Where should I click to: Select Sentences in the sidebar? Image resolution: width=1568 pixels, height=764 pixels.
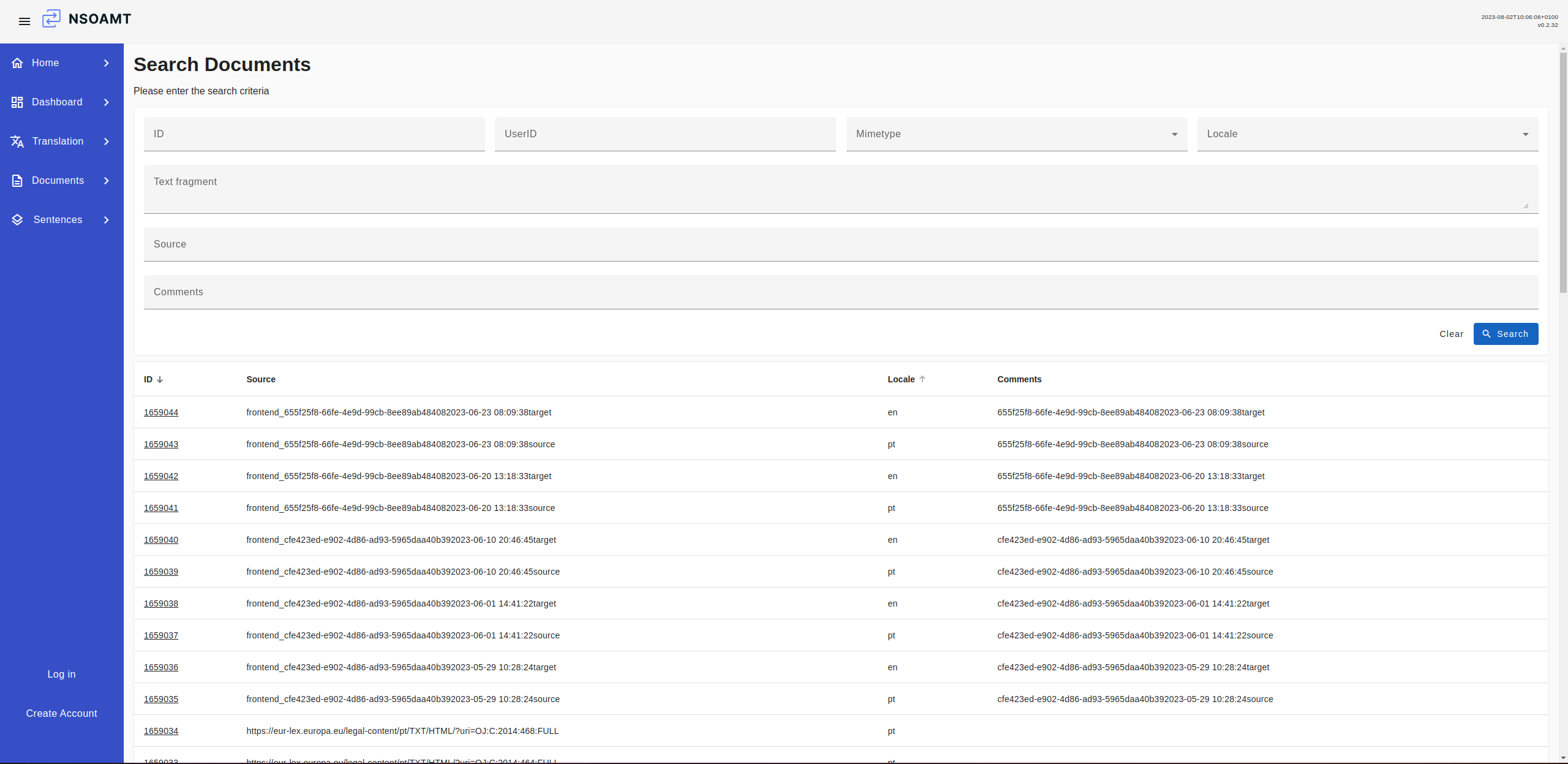click(x=62, y=220)
